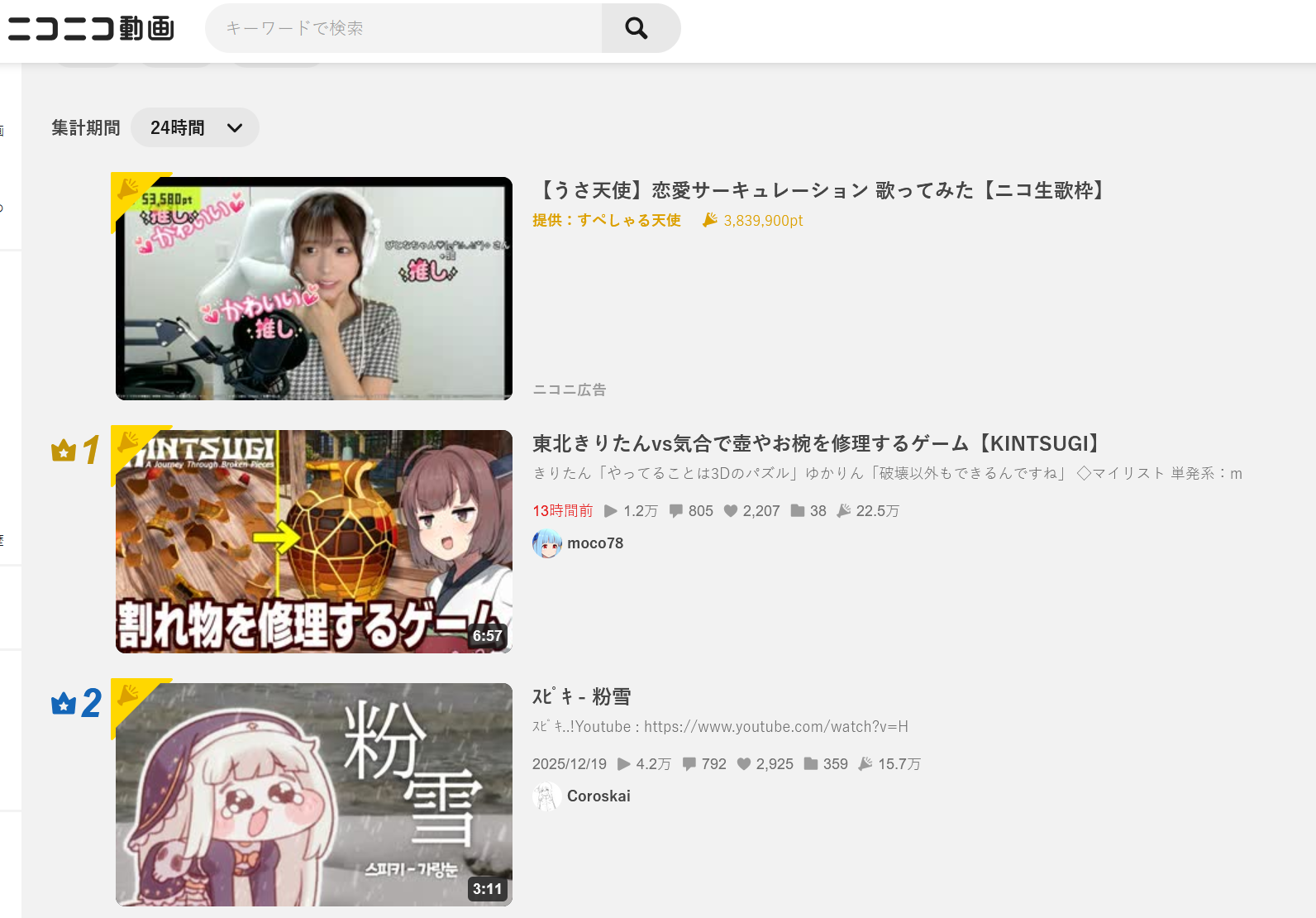Click the Niconico Douga logo
The image size is (1316, 918).
tap(91, 28)
